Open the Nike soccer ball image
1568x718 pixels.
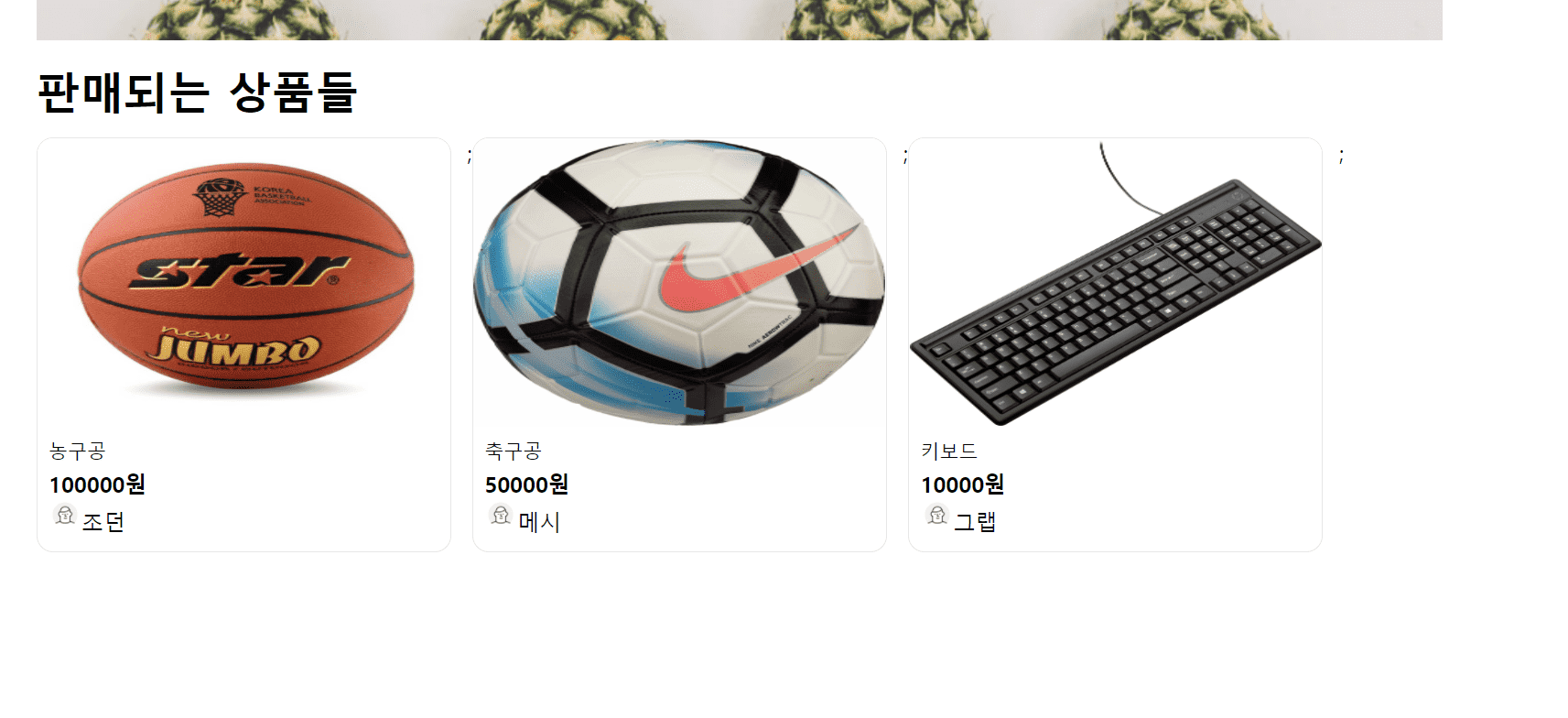(679, 282)
